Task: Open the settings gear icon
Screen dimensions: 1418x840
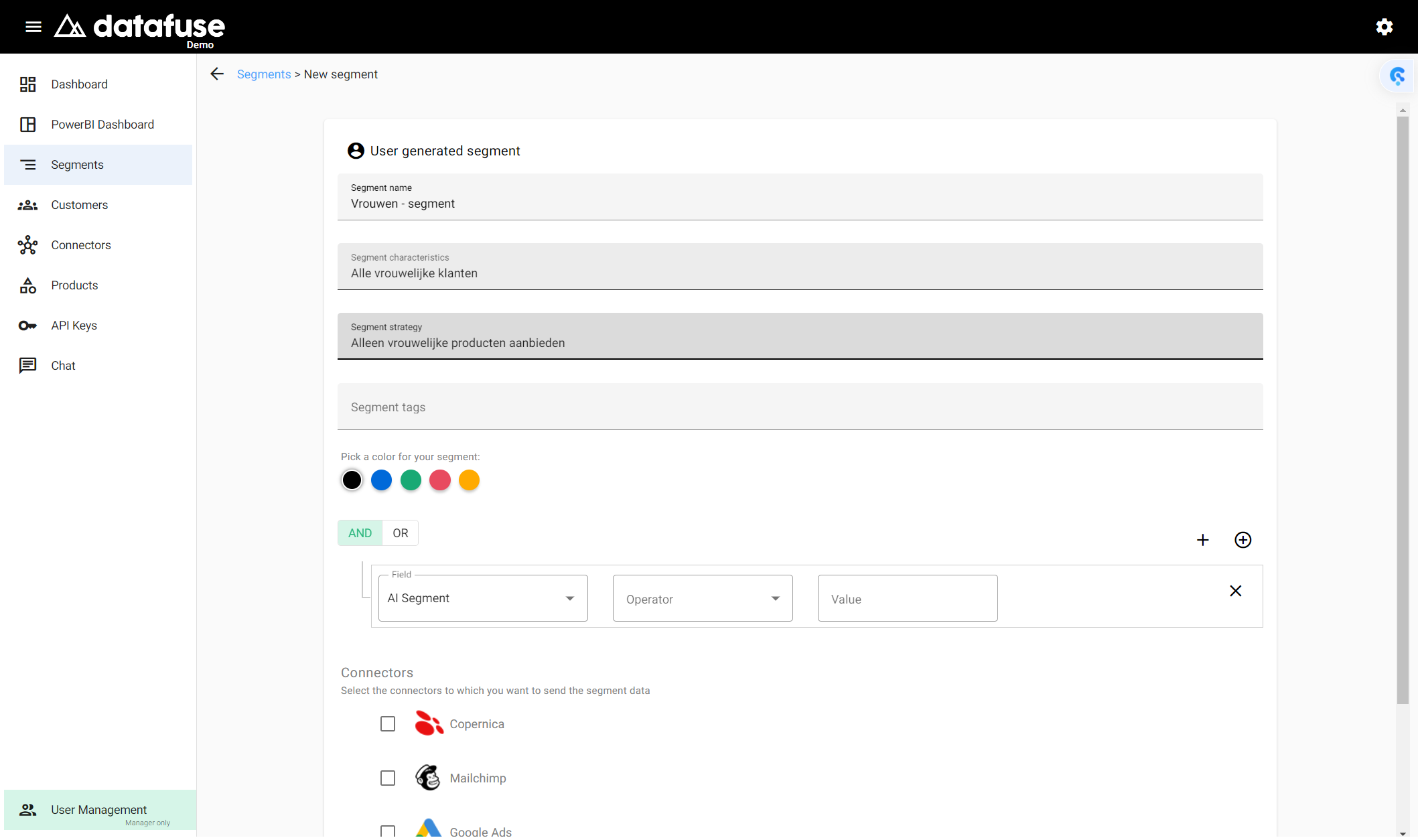Action: click(1385, 27)
